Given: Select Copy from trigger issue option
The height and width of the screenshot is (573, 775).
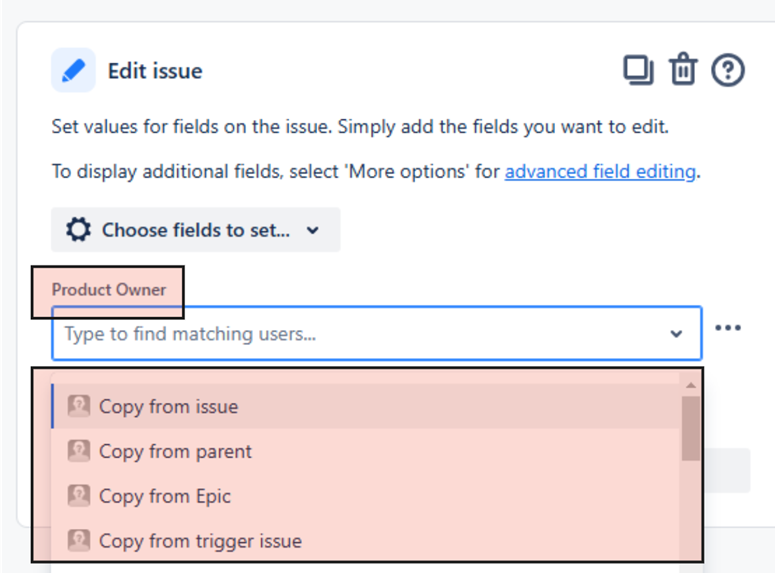Looking at the screenshot, I should coord(366,541).
